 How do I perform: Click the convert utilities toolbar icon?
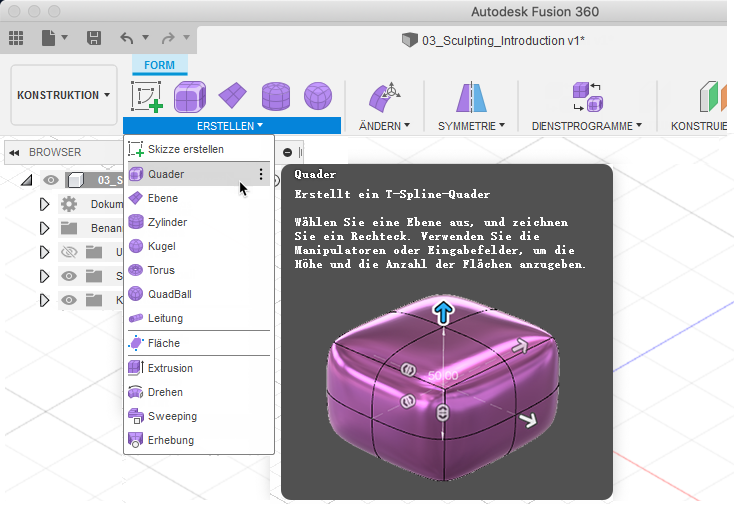(587, 97)
